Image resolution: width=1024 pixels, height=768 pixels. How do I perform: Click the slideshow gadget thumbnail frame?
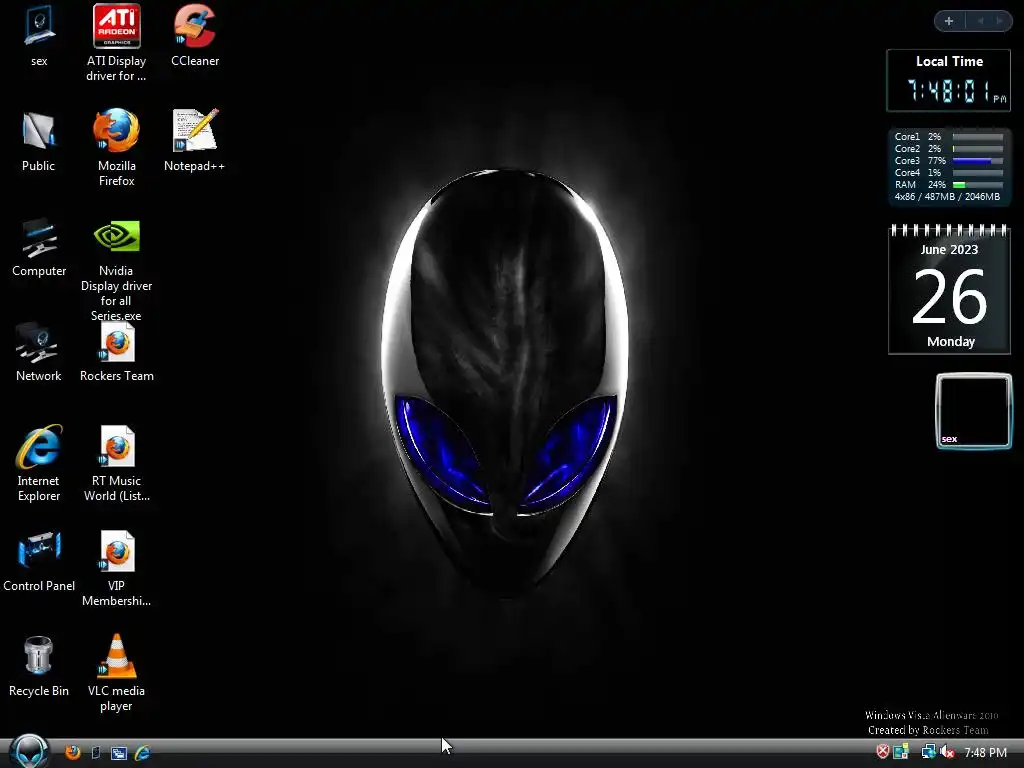[x=974, y=411]
